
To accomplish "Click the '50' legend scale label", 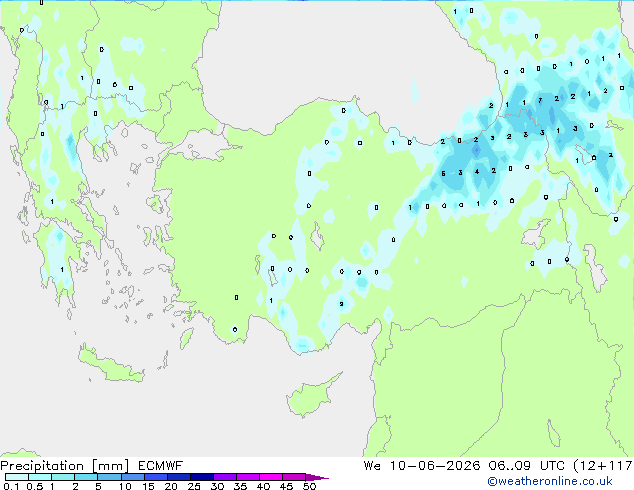I will pos(309,486).
